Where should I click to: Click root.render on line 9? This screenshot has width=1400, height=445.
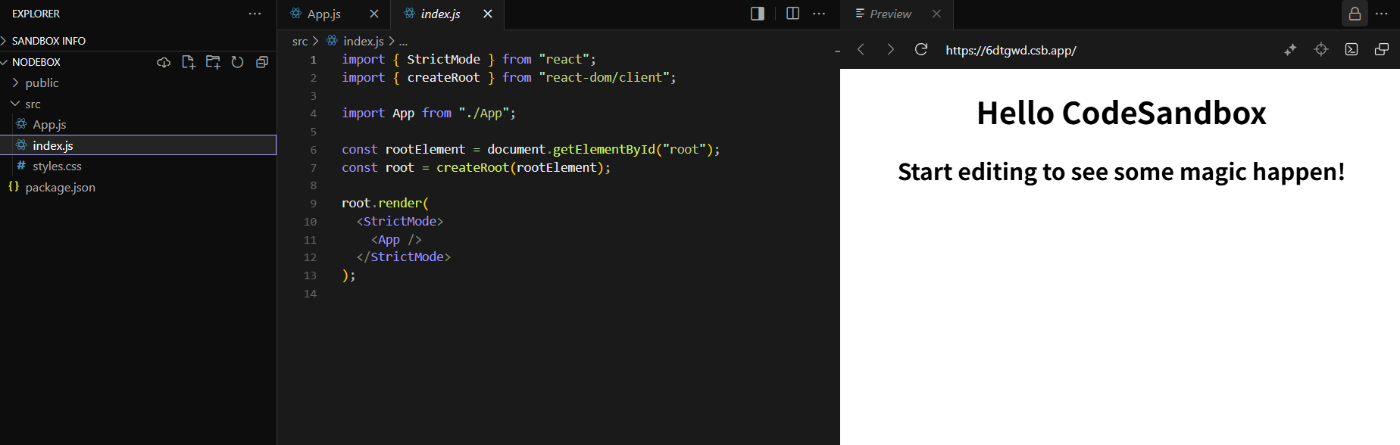pyautogui.click(x=381, y=203)
